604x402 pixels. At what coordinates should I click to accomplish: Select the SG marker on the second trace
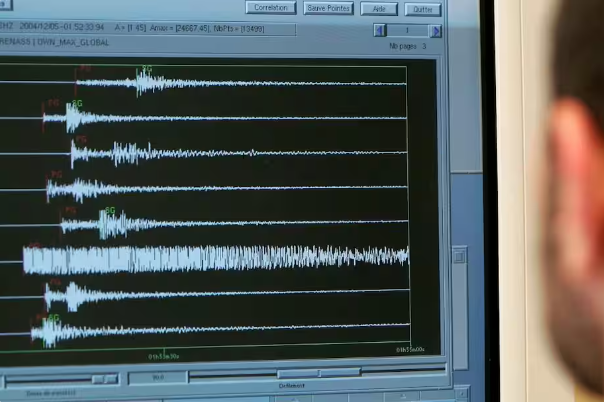tap(77, 104)
